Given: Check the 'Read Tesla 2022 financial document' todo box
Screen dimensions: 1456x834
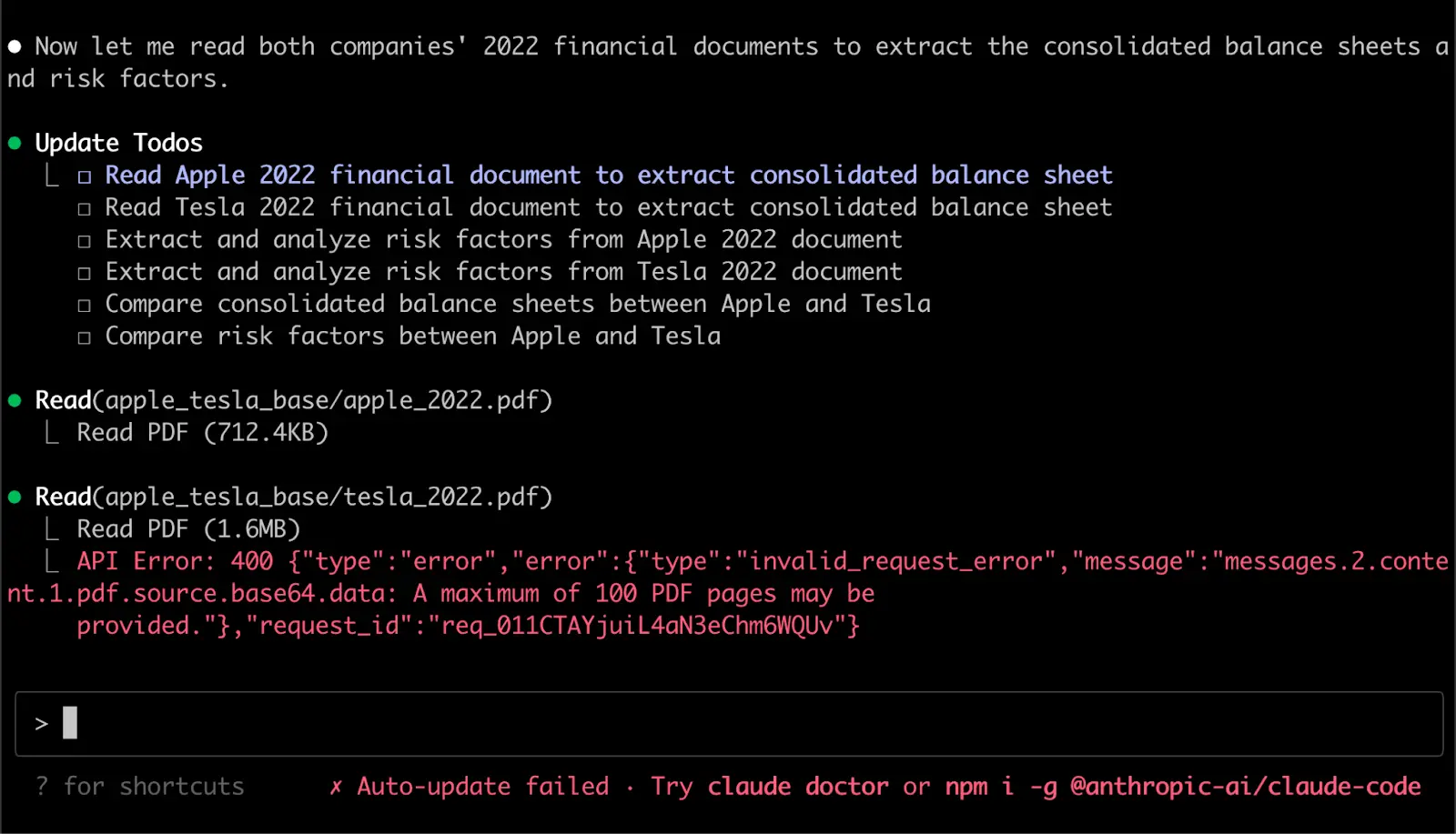Looking at the screenshot, I should (x=85, y=209).
